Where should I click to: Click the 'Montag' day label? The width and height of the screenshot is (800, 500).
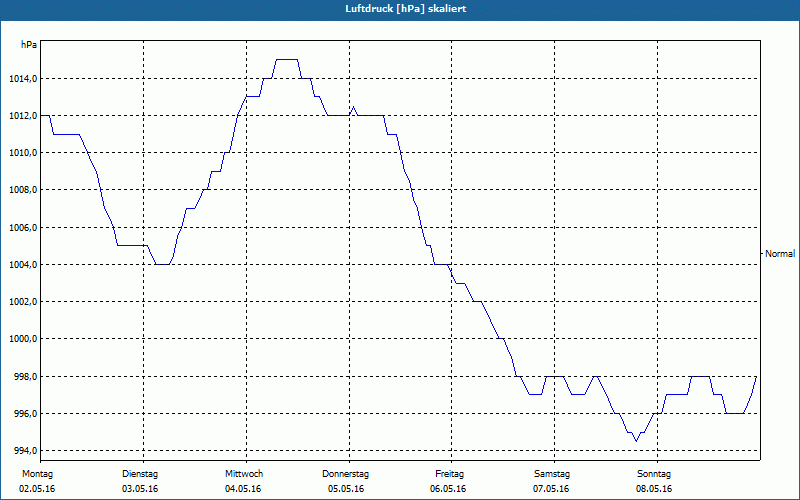(x=37, y=474)
